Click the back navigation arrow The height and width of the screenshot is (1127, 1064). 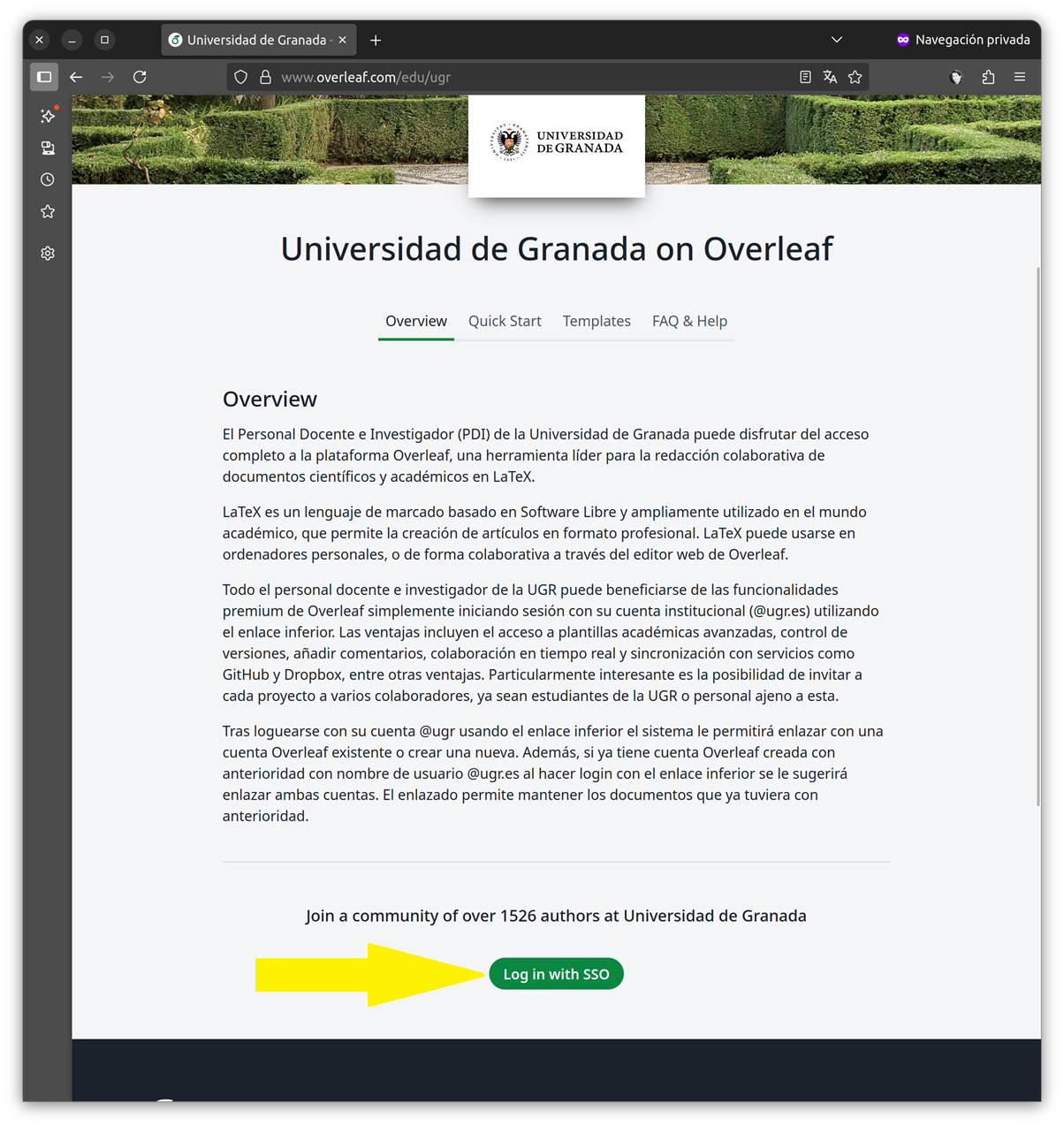click(76, 77)
